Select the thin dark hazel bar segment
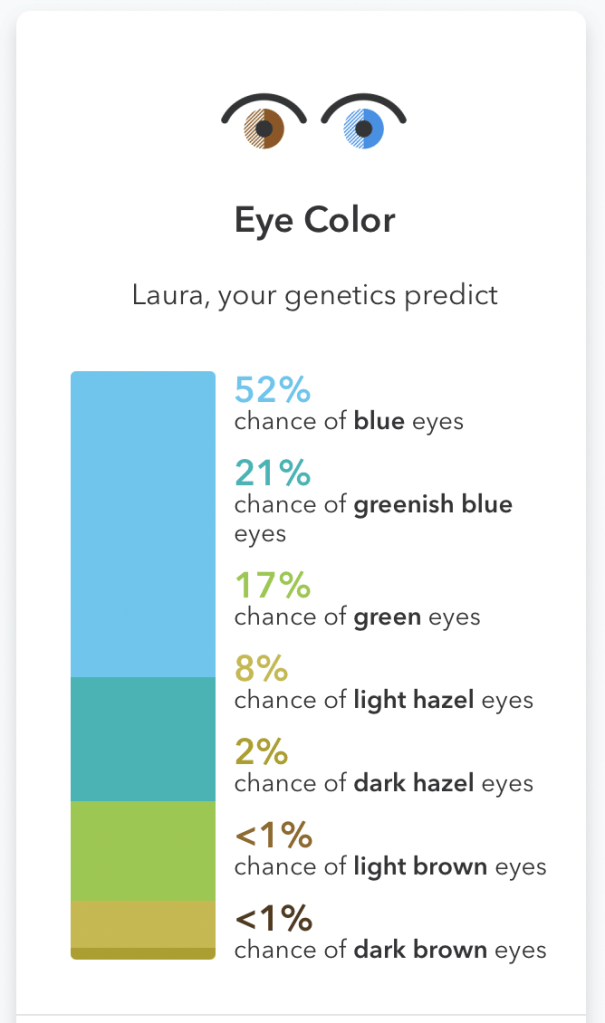The width and height of the screenshot is (605, 1023). [143, 954]
